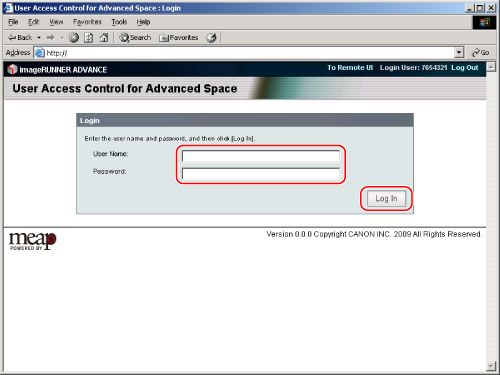
Task: Click the Log In button
Action: 386,199
